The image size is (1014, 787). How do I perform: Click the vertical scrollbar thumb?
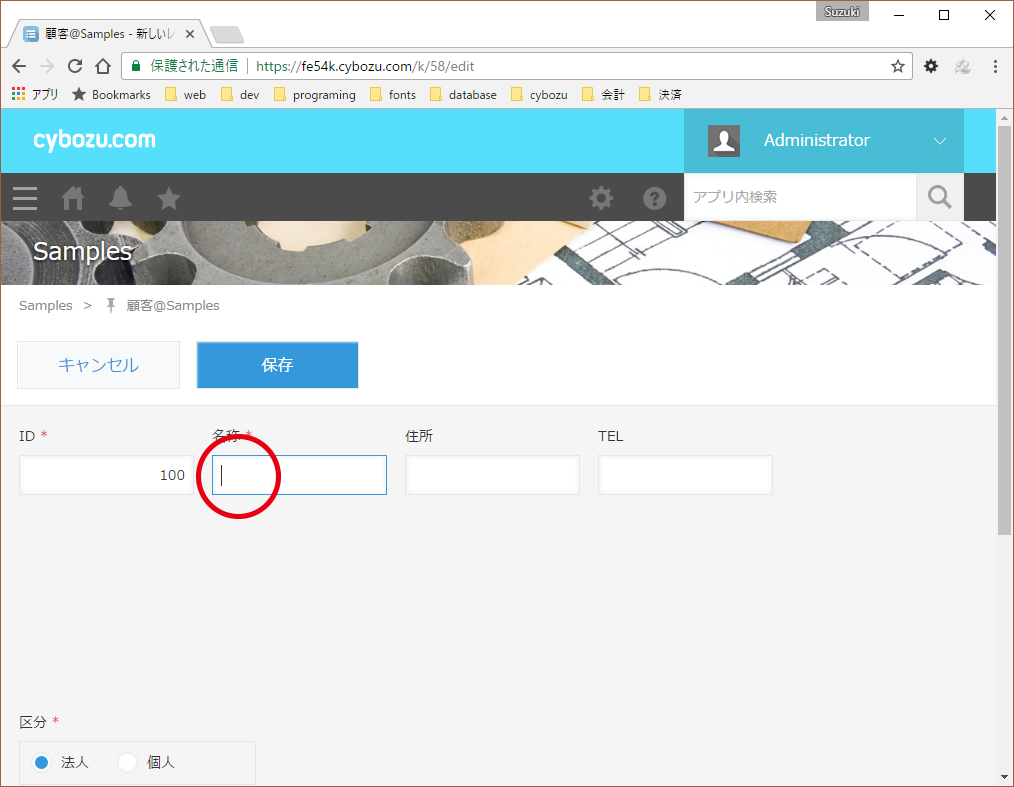(x=1004, y=330)
